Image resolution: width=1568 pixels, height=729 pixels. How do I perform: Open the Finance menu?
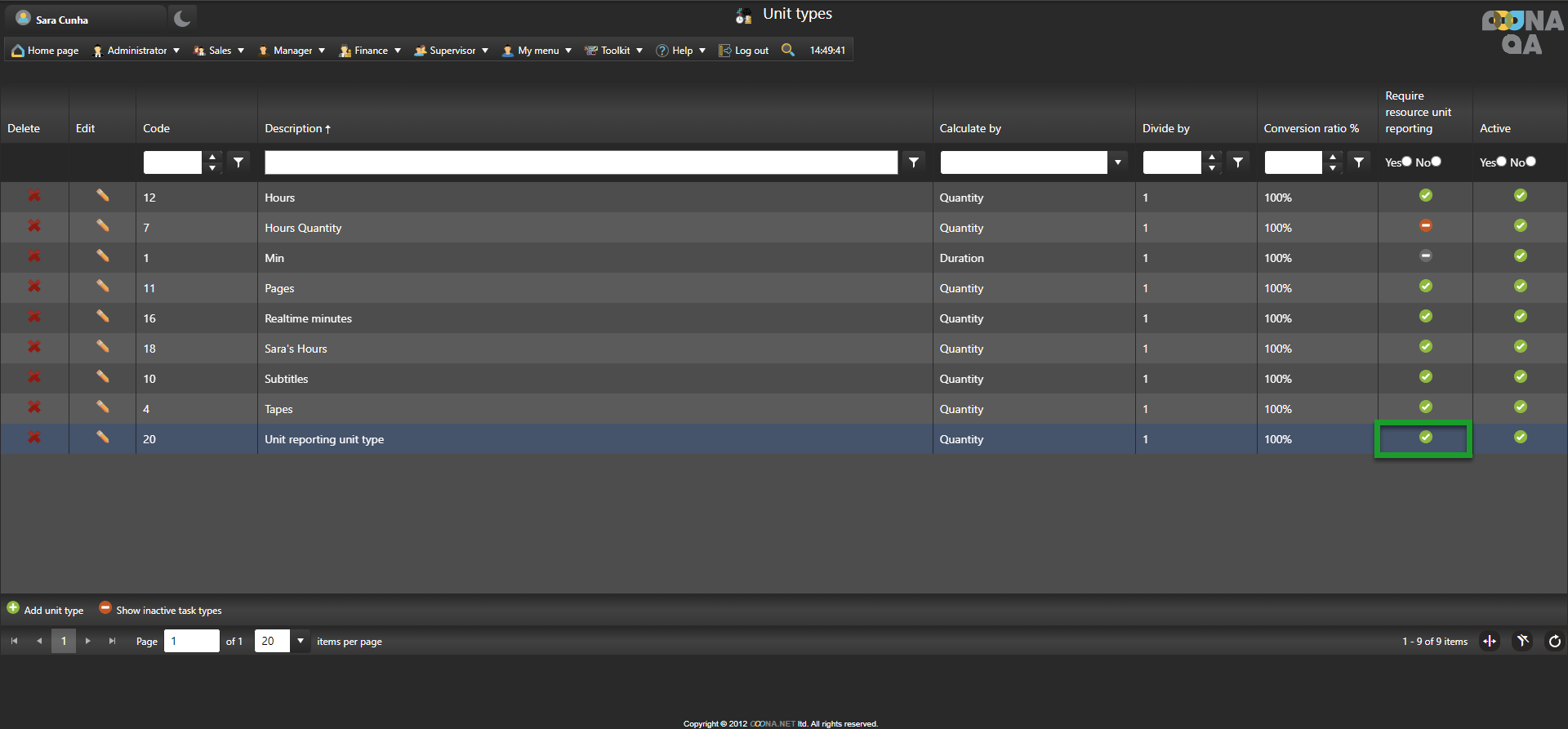(x=371, y=51)
